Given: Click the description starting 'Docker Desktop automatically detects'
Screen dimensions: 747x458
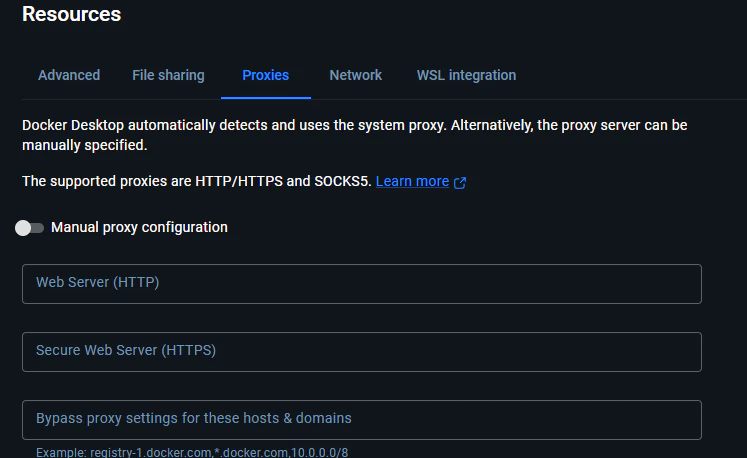Looking at the screenshot, I should pos(354,135).
